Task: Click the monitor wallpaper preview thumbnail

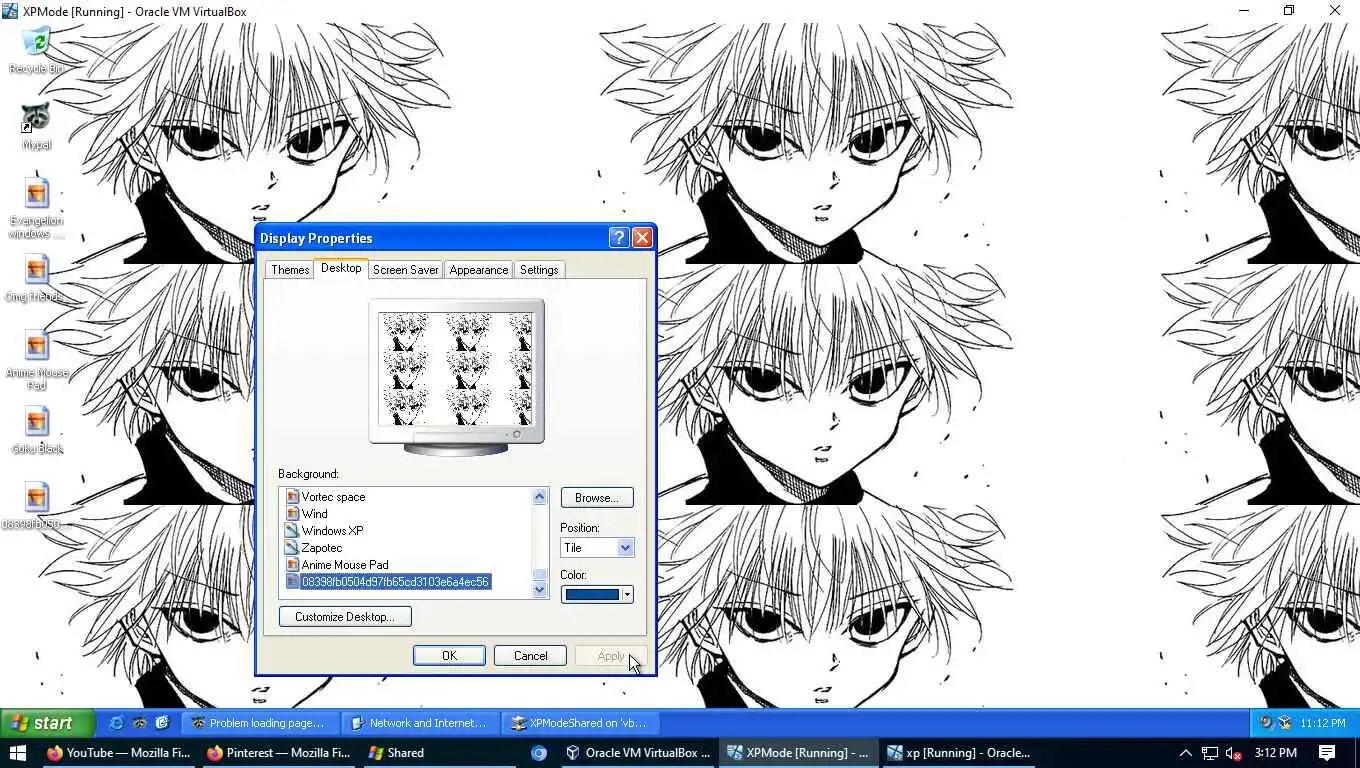Action: pyautogui.click(x=456, y=369)
